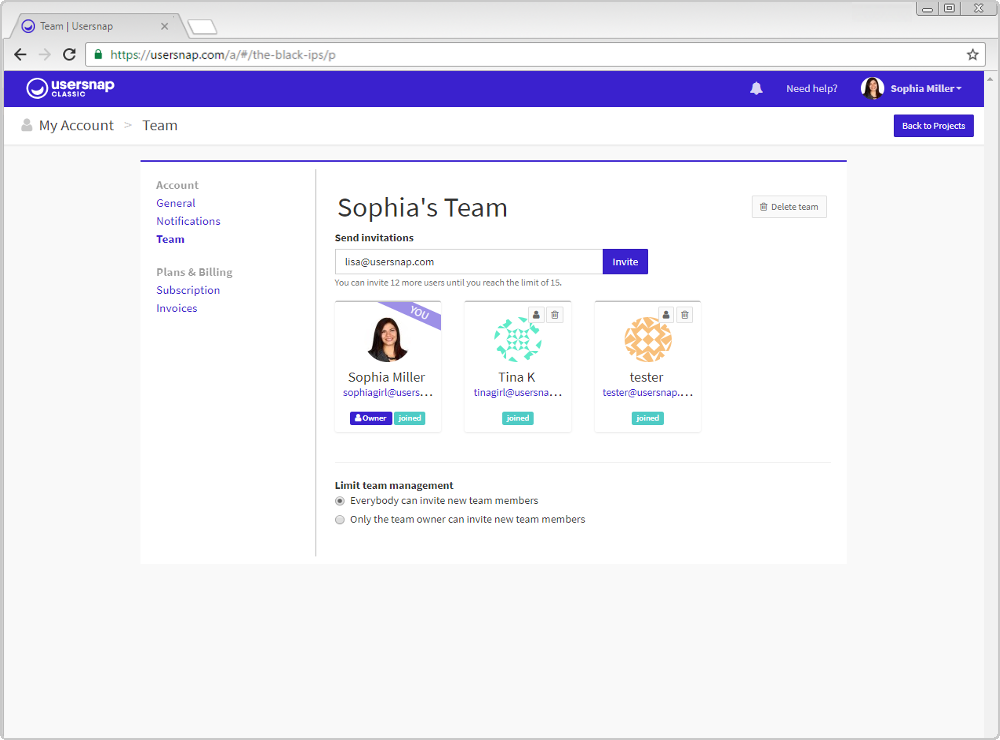Open Notifications settings
Image resolution: width=1000 pixels, height=740 pixels.
[x=188, y=221]
